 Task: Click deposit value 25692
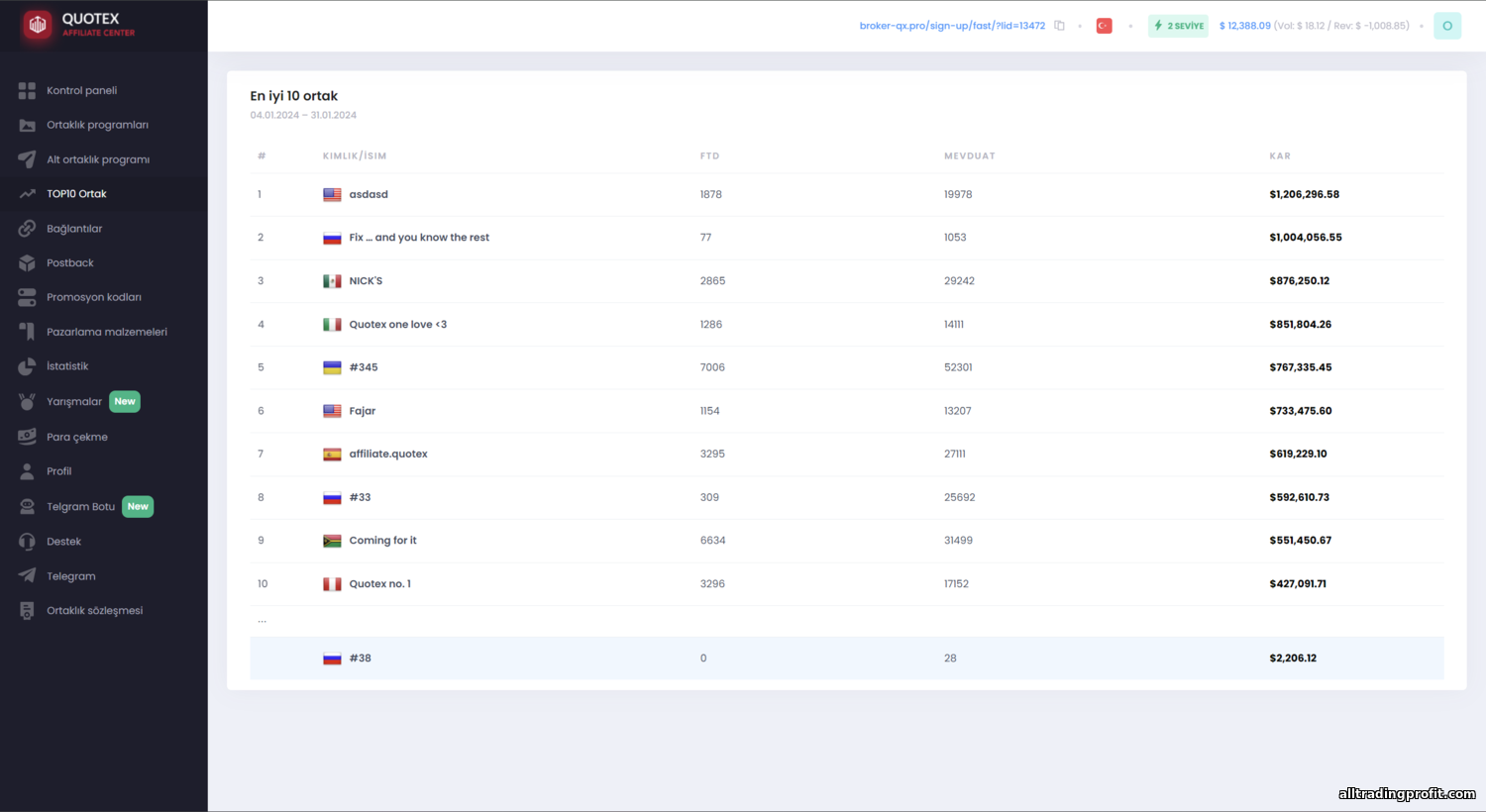(x=959, y=498)
